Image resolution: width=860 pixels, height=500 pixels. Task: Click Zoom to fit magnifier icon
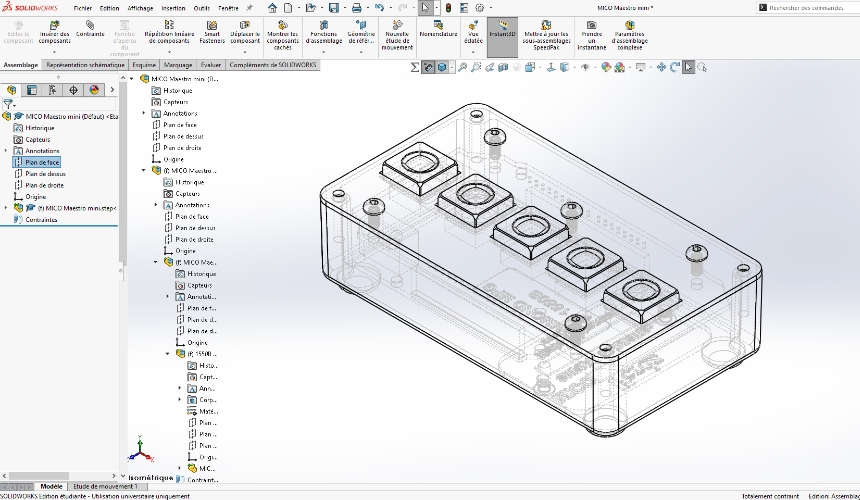pos(462,67)
